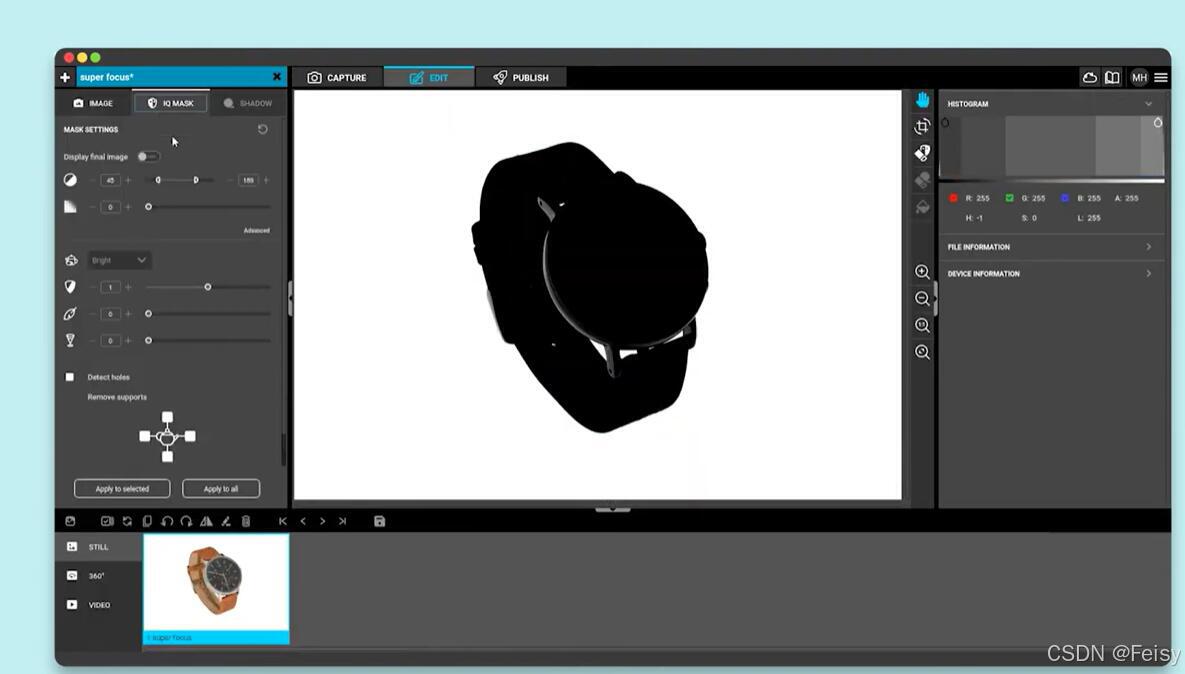Switch to the Publish tab
The image size is (1185, 674).
click(521, 77)
